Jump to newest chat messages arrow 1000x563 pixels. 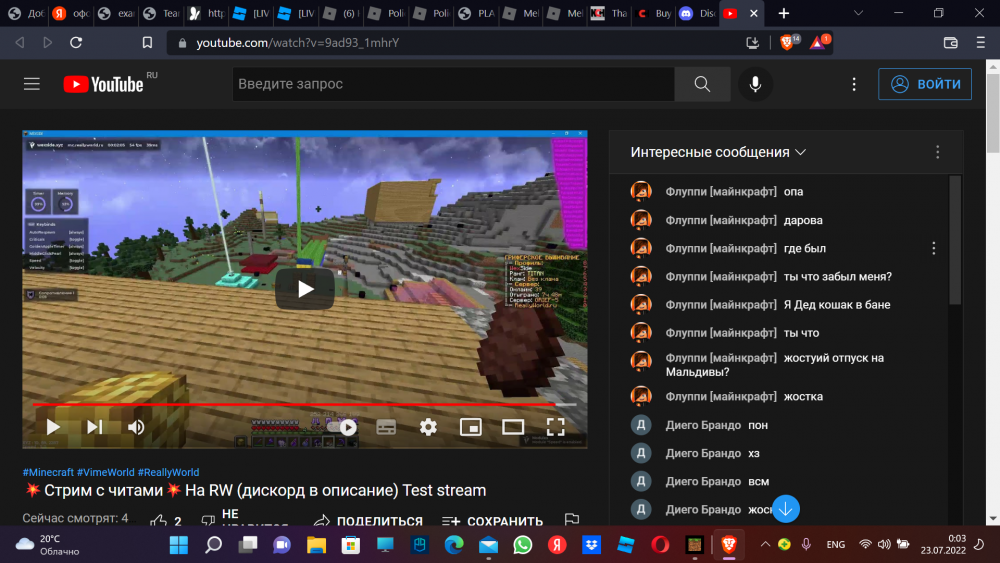pos(786,509)
